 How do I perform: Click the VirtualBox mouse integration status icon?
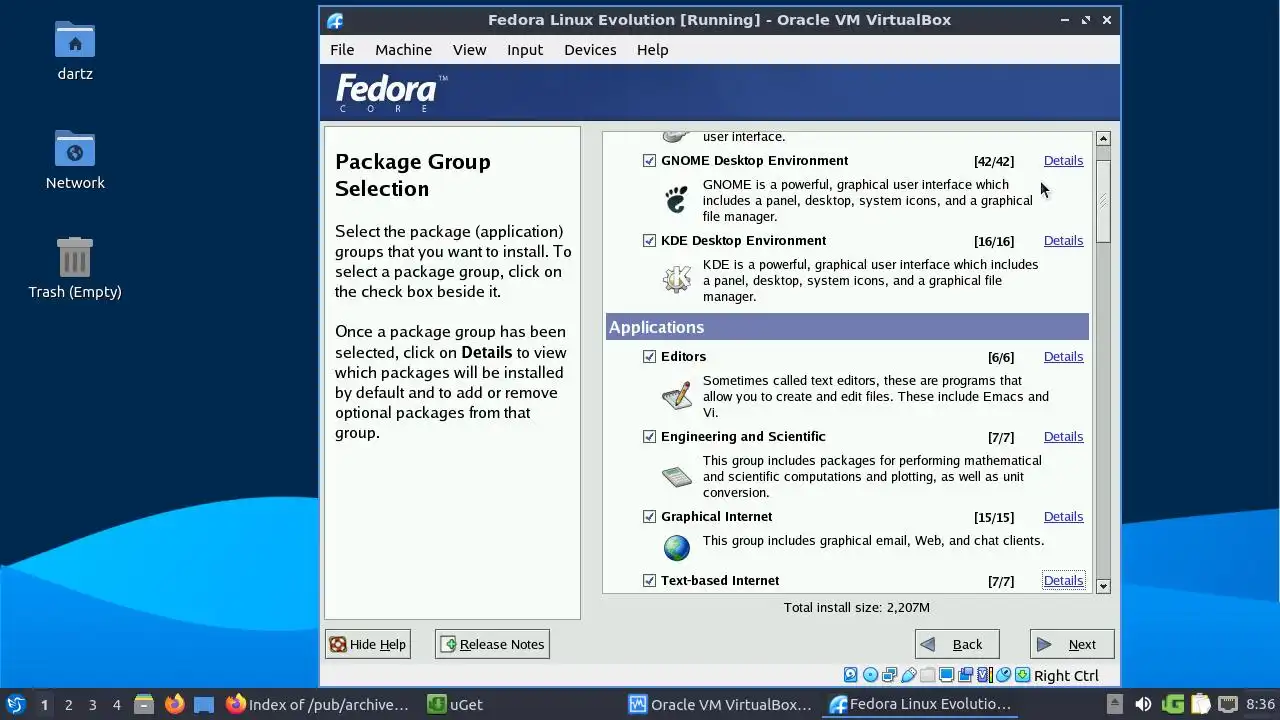click(1004, 675)
